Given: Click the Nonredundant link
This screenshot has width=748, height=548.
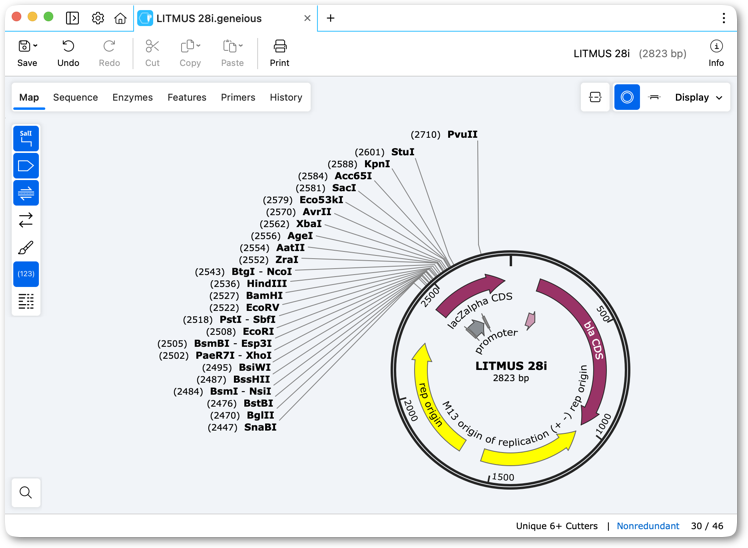Looking at the screenshot, I should click(648, 526).
